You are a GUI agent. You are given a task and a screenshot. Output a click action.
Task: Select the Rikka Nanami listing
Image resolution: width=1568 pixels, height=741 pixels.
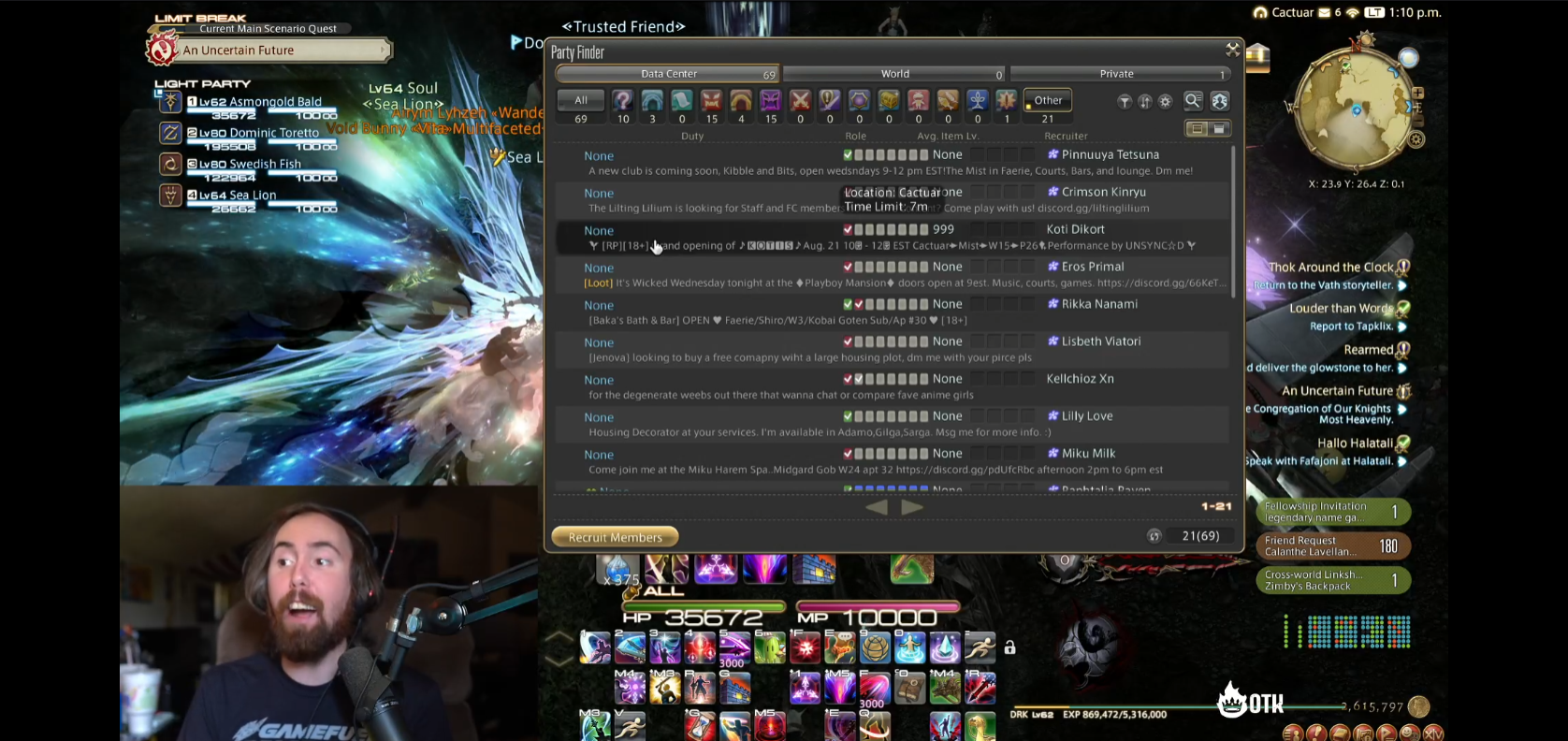point(892,312)
